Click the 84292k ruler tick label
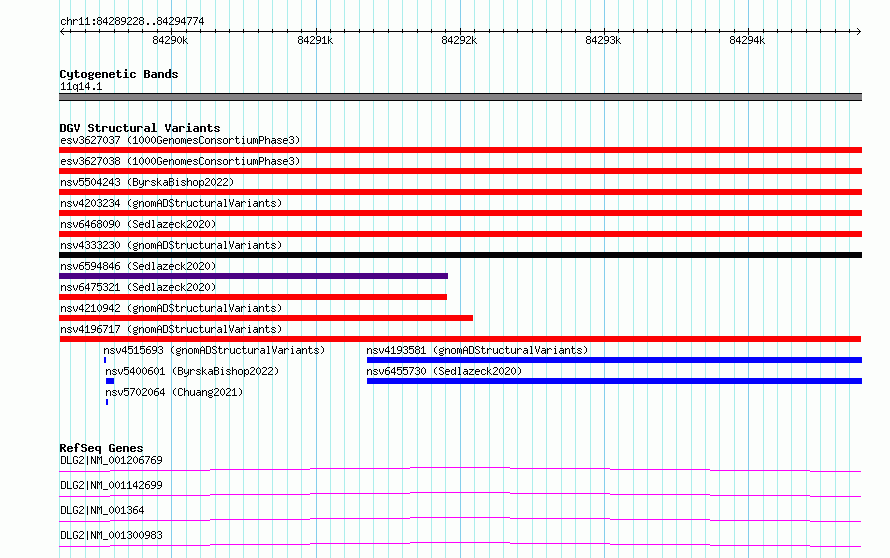 459,40
